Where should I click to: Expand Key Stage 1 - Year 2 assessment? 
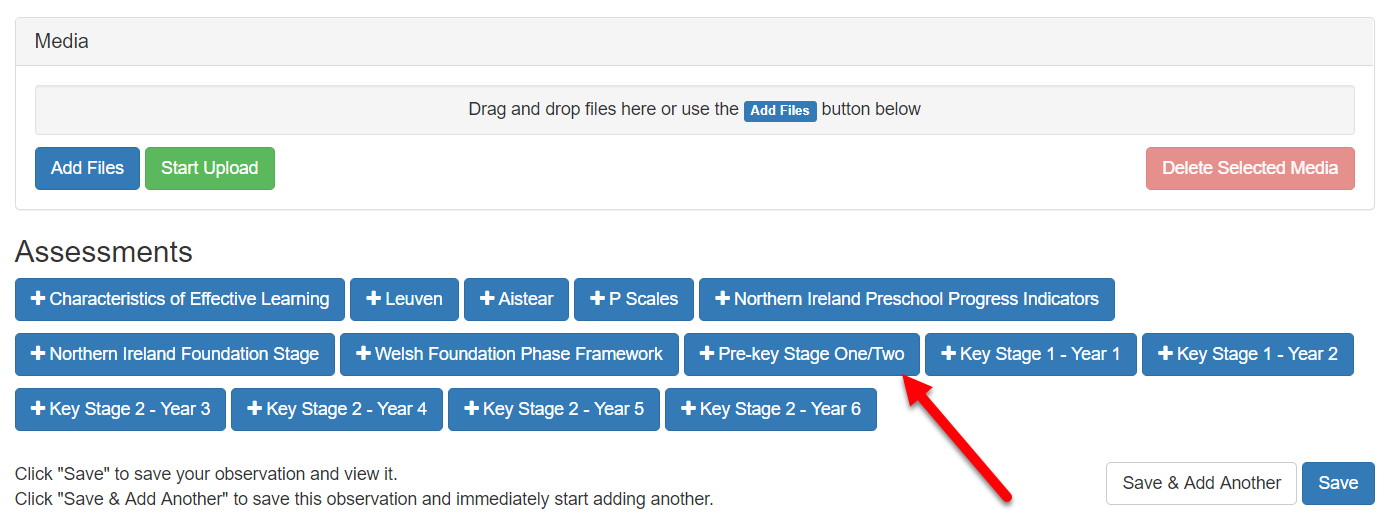tap(1247, 354)
